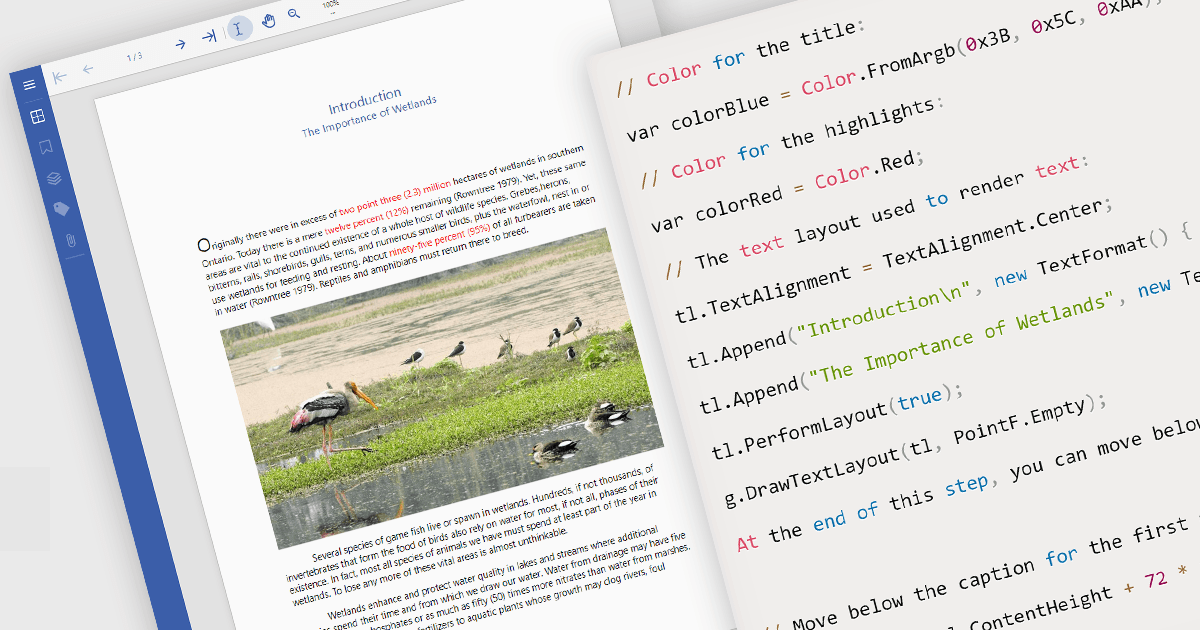Zoom out with the magnifier button
This screenshot has width=1200, height=630.
pos(294,14)
